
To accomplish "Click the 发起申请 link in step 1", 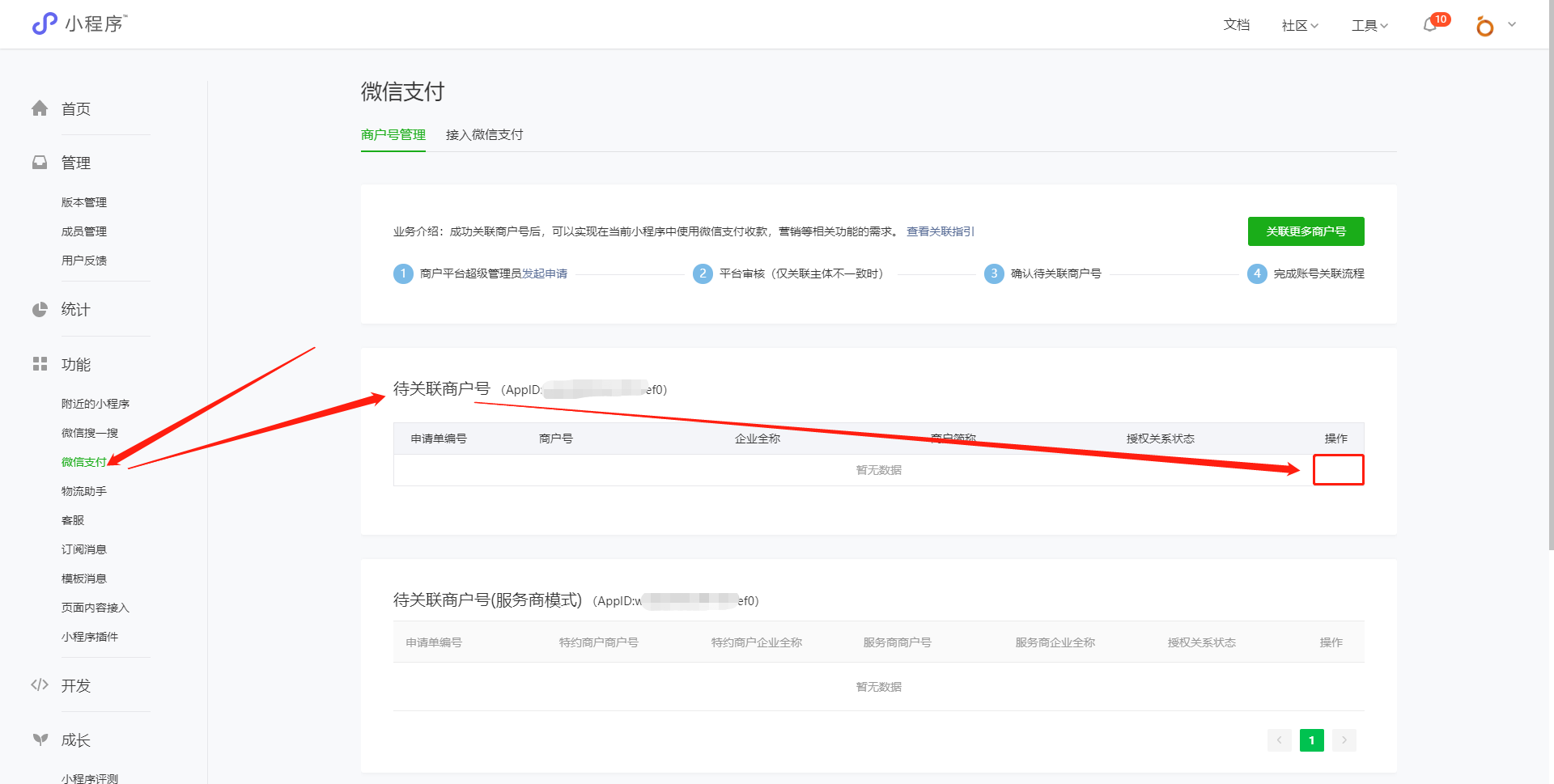I will pyautogui.click(x=545, y=273).
